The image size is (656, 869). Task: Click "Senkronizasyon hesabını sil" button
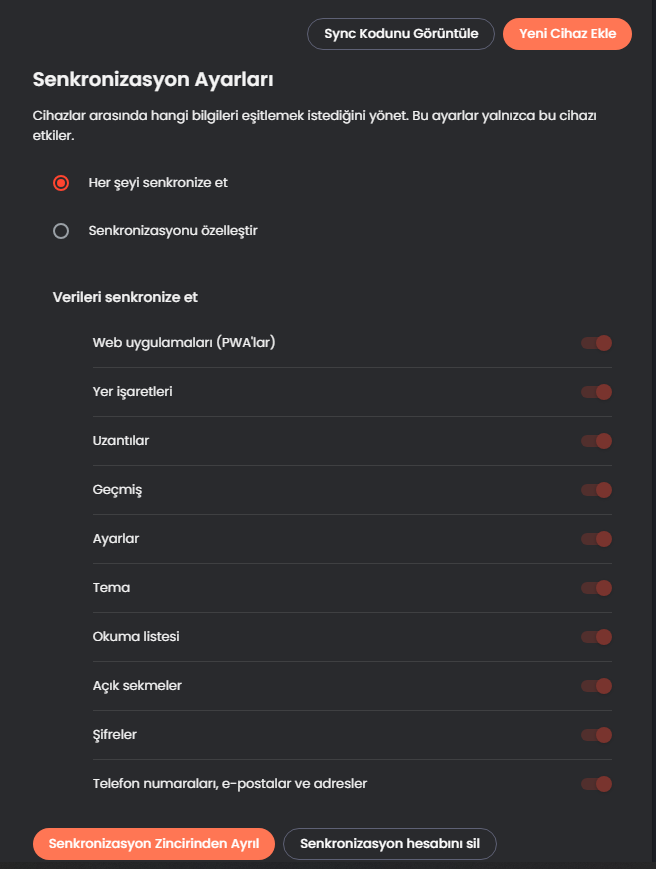point(390,844)
